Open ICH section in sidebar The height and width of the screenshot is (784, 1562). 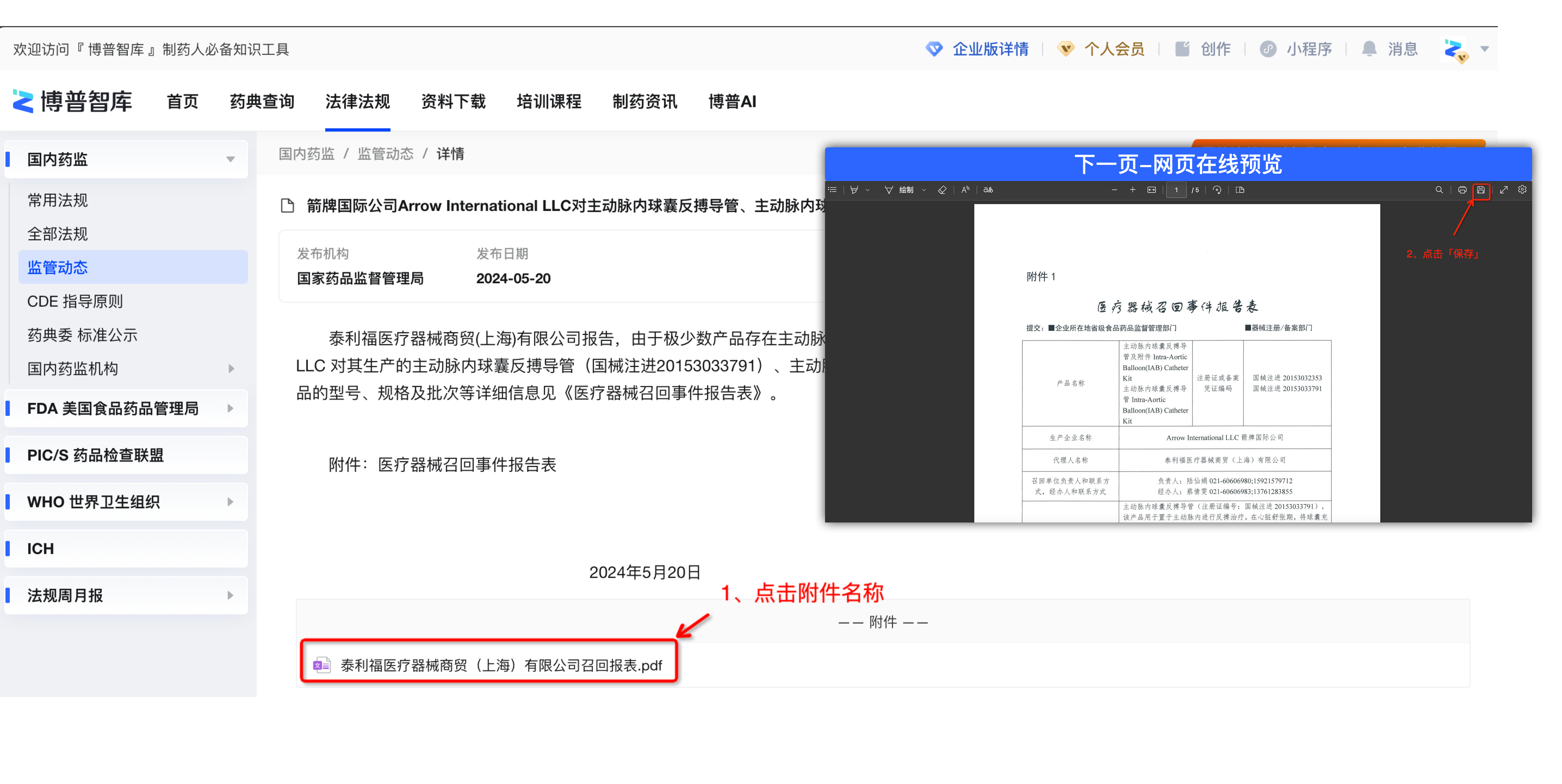126,549
